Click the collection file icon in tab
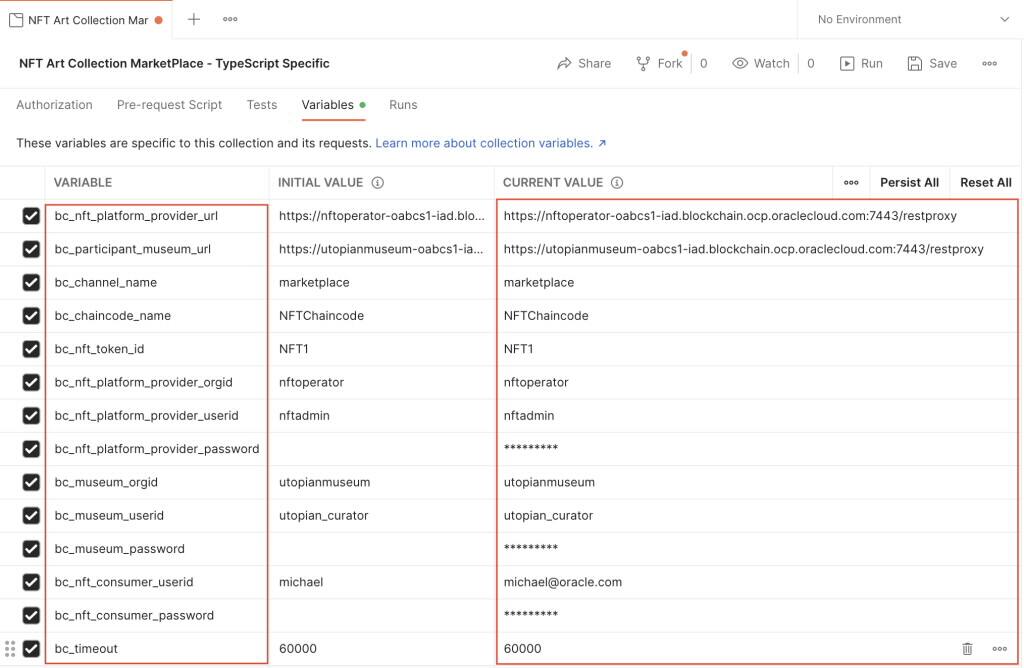1024x668 pixels. 16,20
